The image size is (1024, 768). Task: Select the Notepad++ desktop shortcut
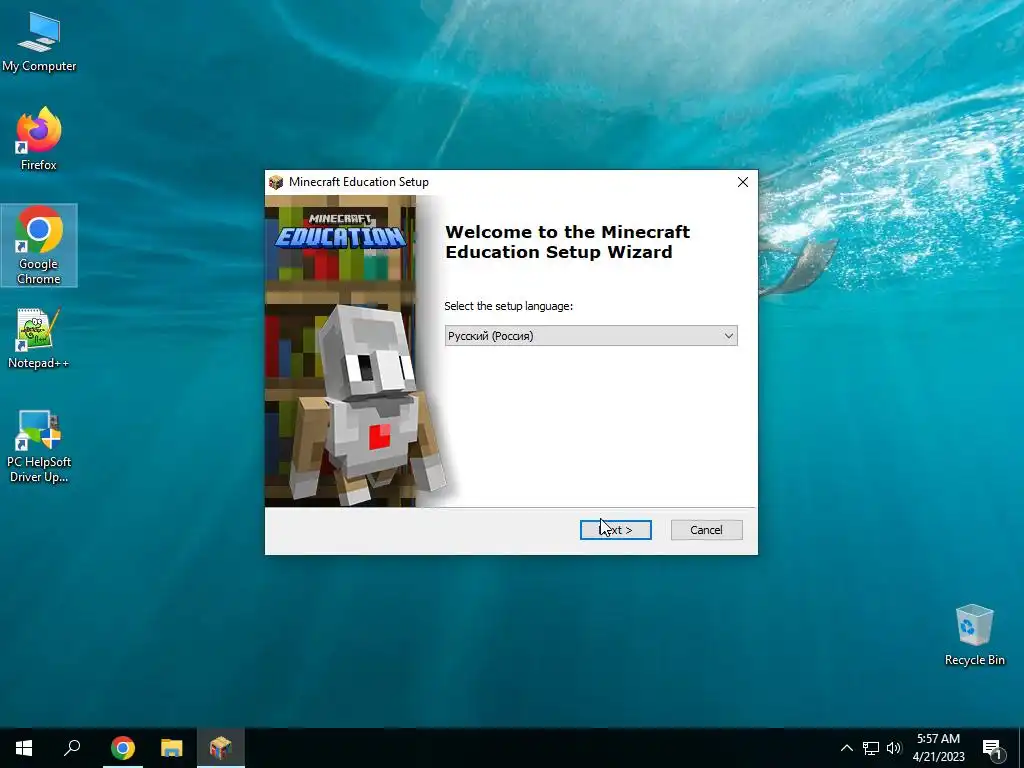(x=39, y=338)
